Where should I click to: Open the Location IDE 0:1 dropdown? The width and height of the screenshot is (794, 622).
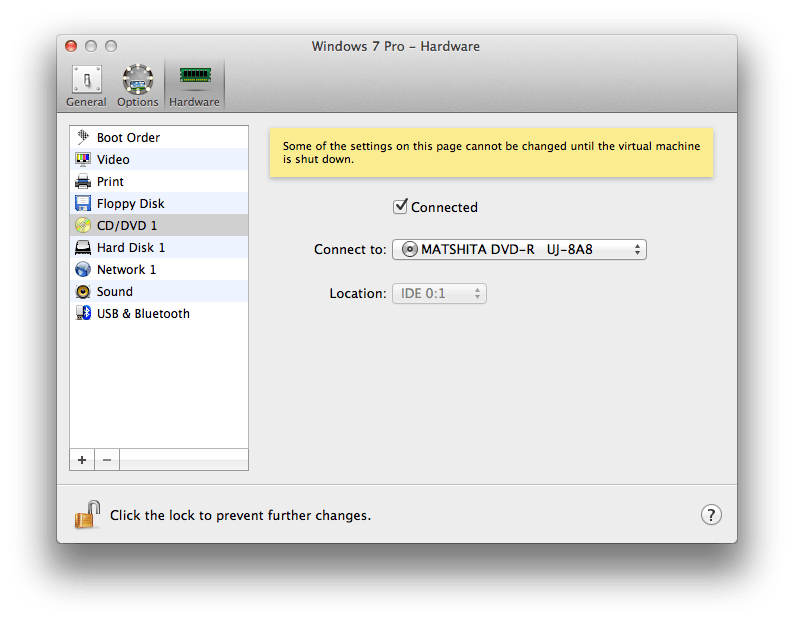(439, 293)
